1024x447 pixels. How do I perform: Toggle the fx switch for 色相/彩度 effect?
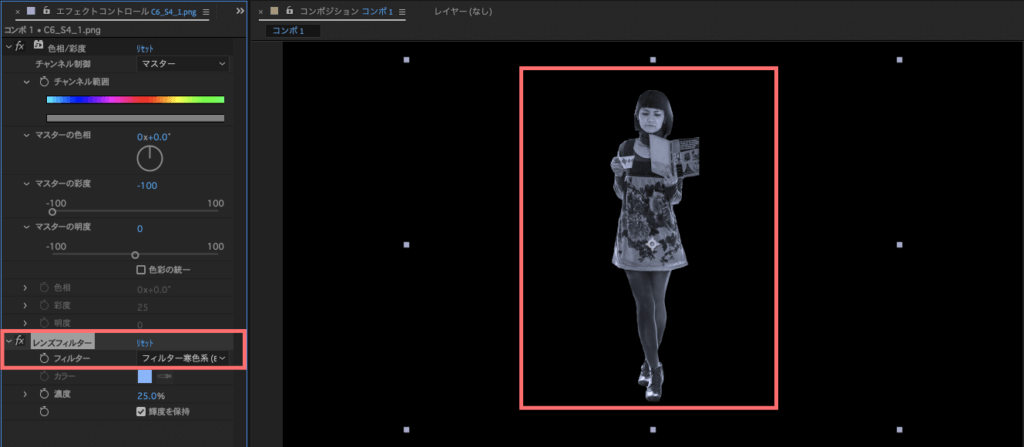click(20, 46)
